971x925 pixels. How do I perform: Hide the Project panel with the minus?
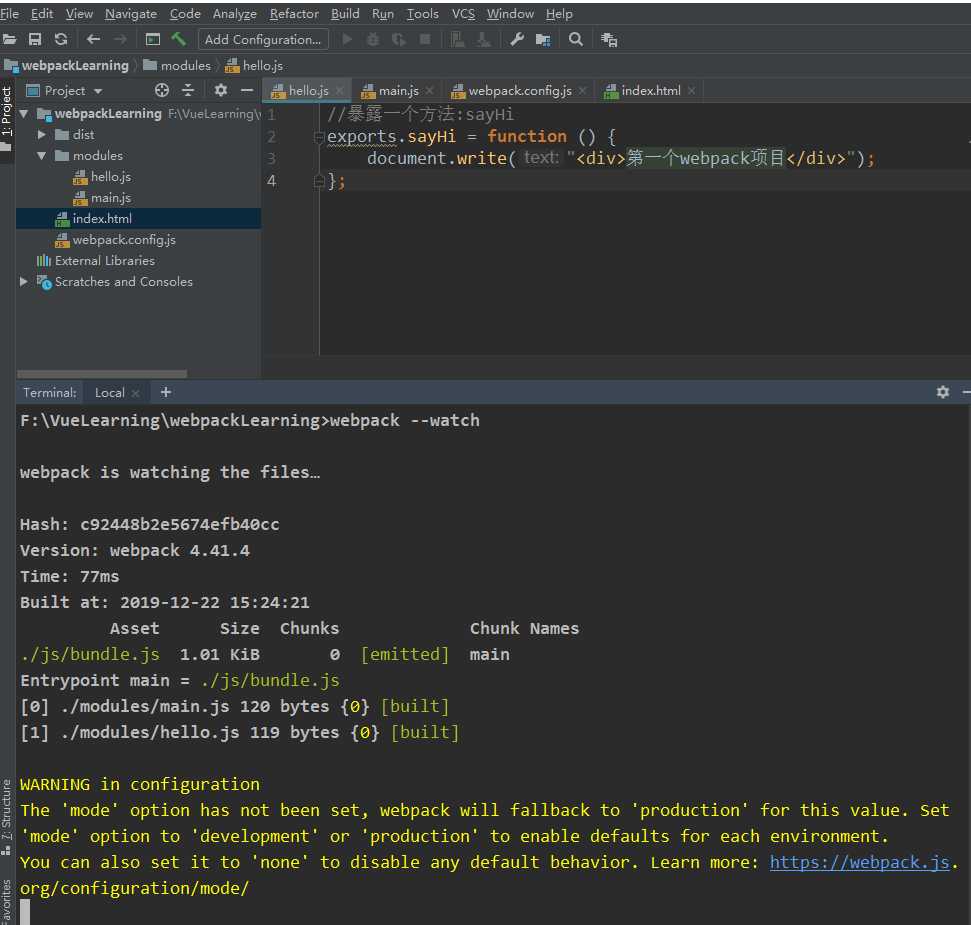(247, 90)
